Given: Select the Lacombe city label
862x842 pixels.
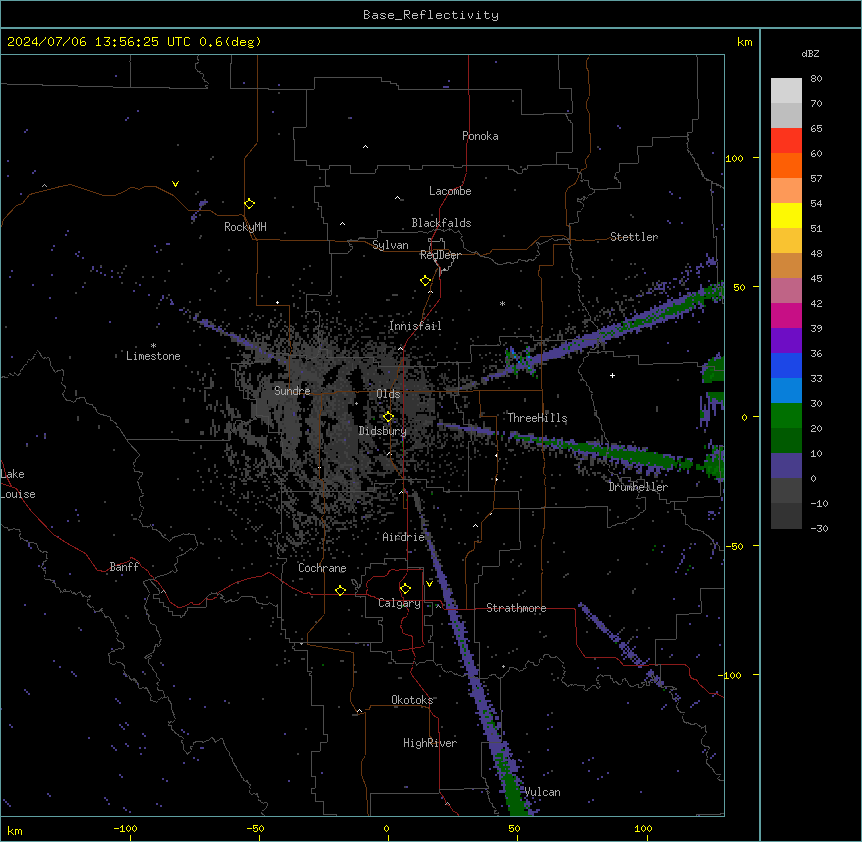Looking at the screenshot, I should (450, 191).
